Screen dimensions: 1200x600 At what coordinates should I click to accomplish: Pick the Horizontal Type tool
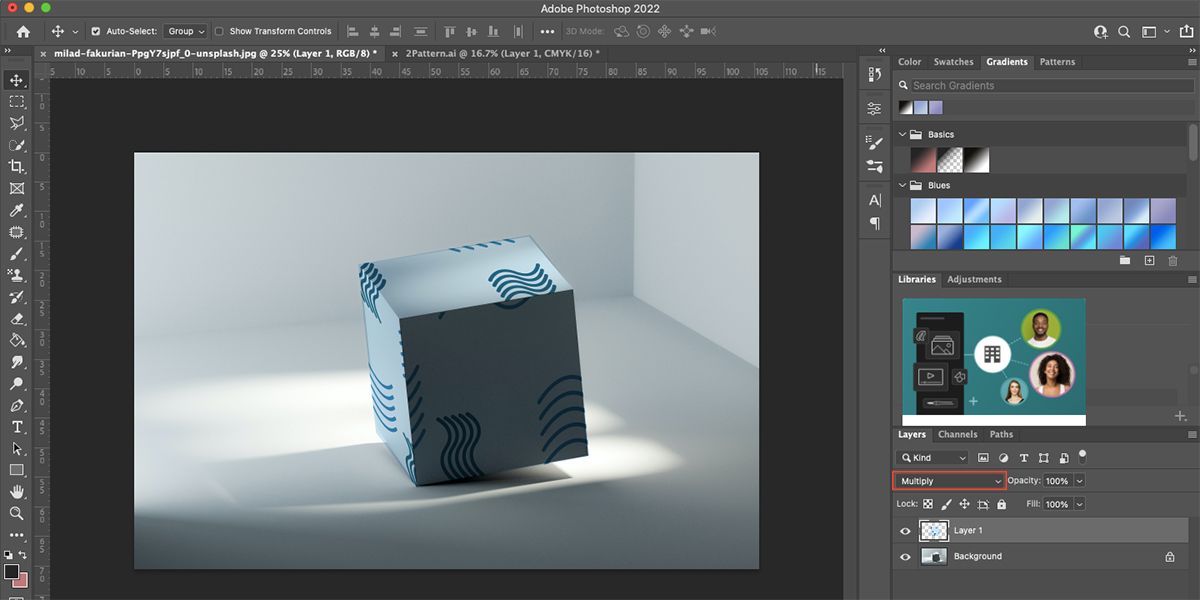[15, 425]
